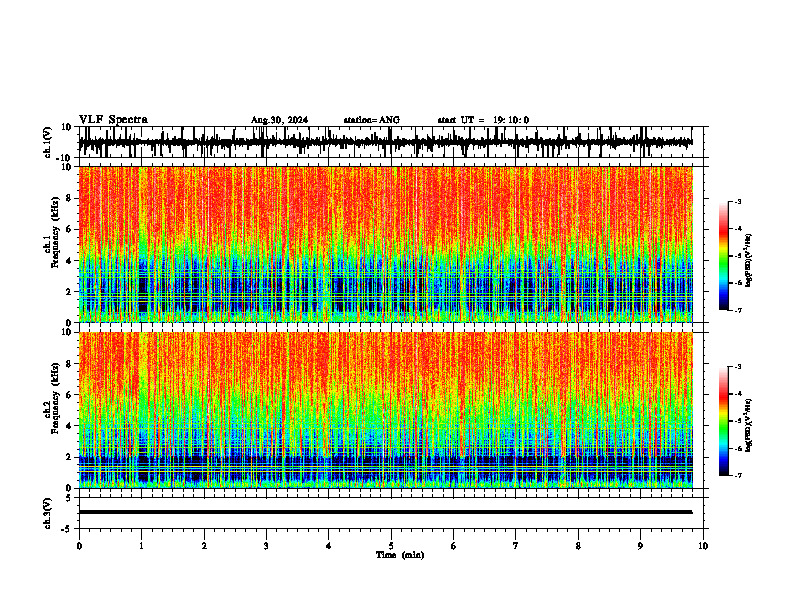Click the ch.1(V) waveform axis label
The width and height of the screenshot is (792, 612).
(x=48, y=142)
